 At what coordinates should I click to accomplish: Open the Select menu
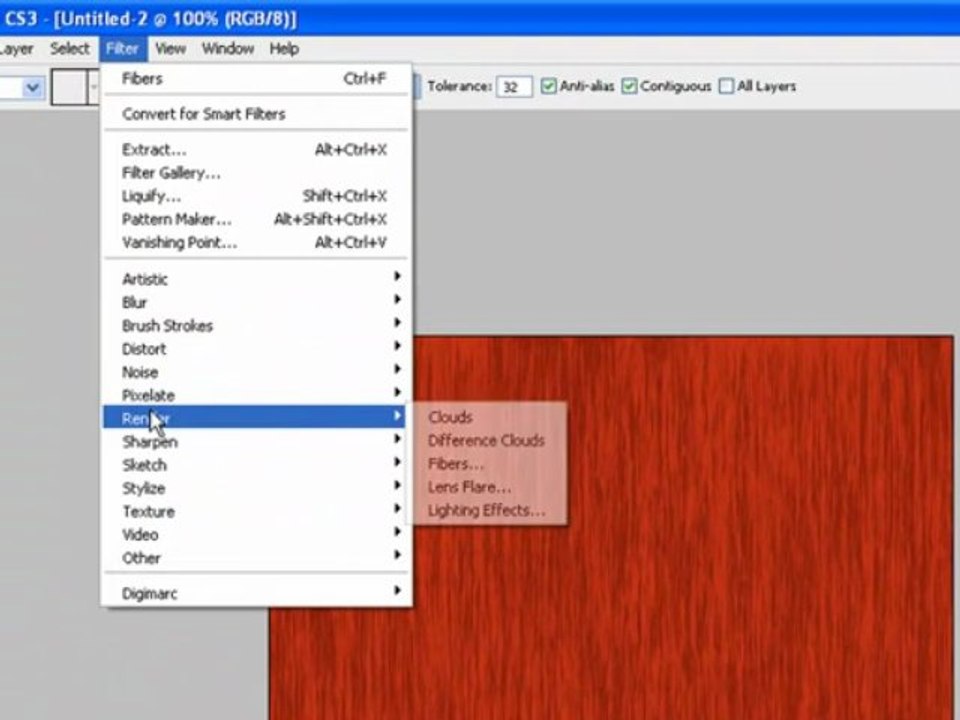pos(70,49)
